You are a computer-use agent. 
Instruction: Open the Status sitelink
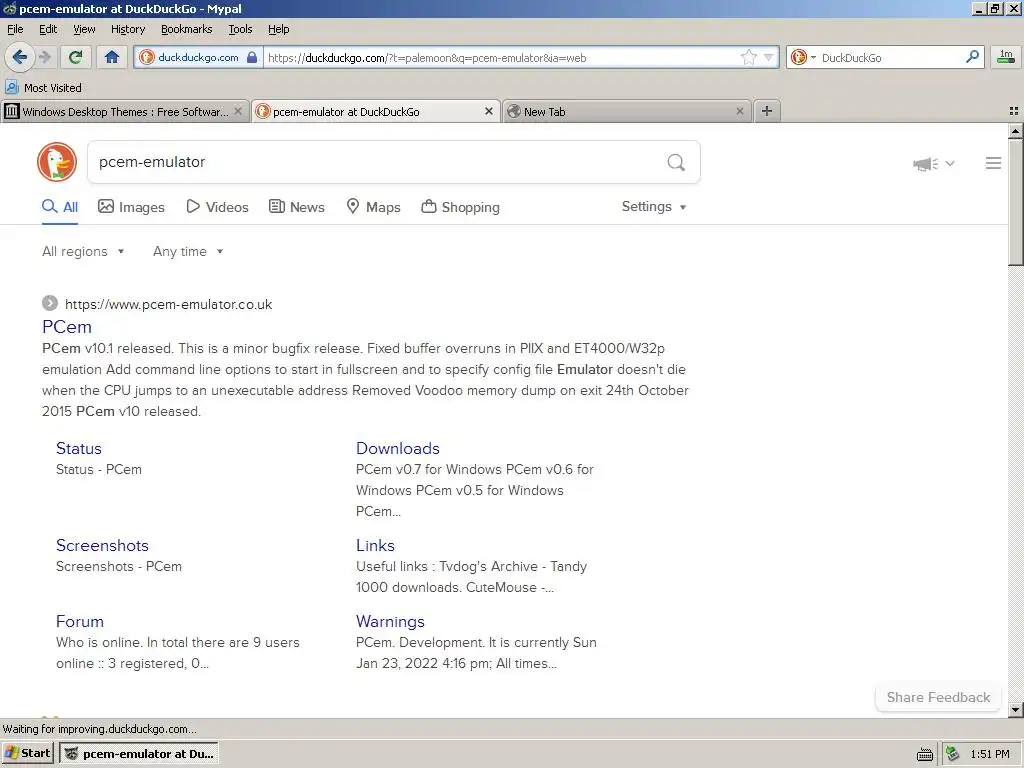tap(79, 449)
